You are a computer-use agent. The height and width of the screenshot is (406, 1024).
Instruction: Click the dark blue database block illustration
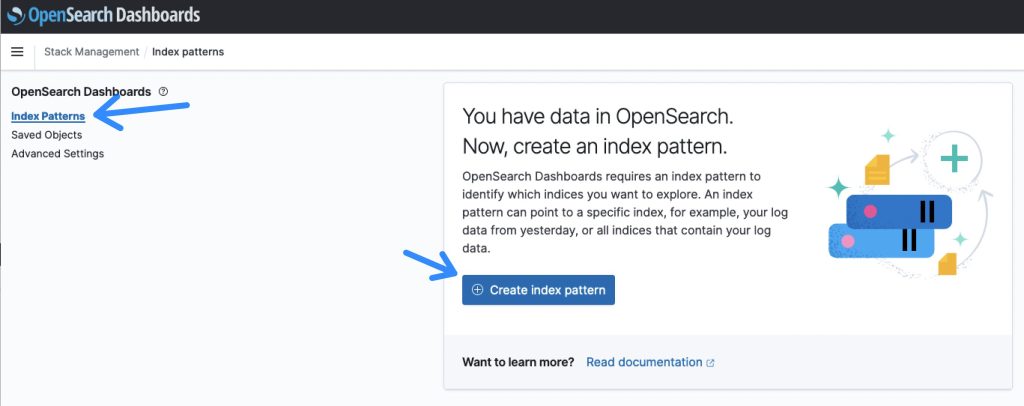click(899, 211)
